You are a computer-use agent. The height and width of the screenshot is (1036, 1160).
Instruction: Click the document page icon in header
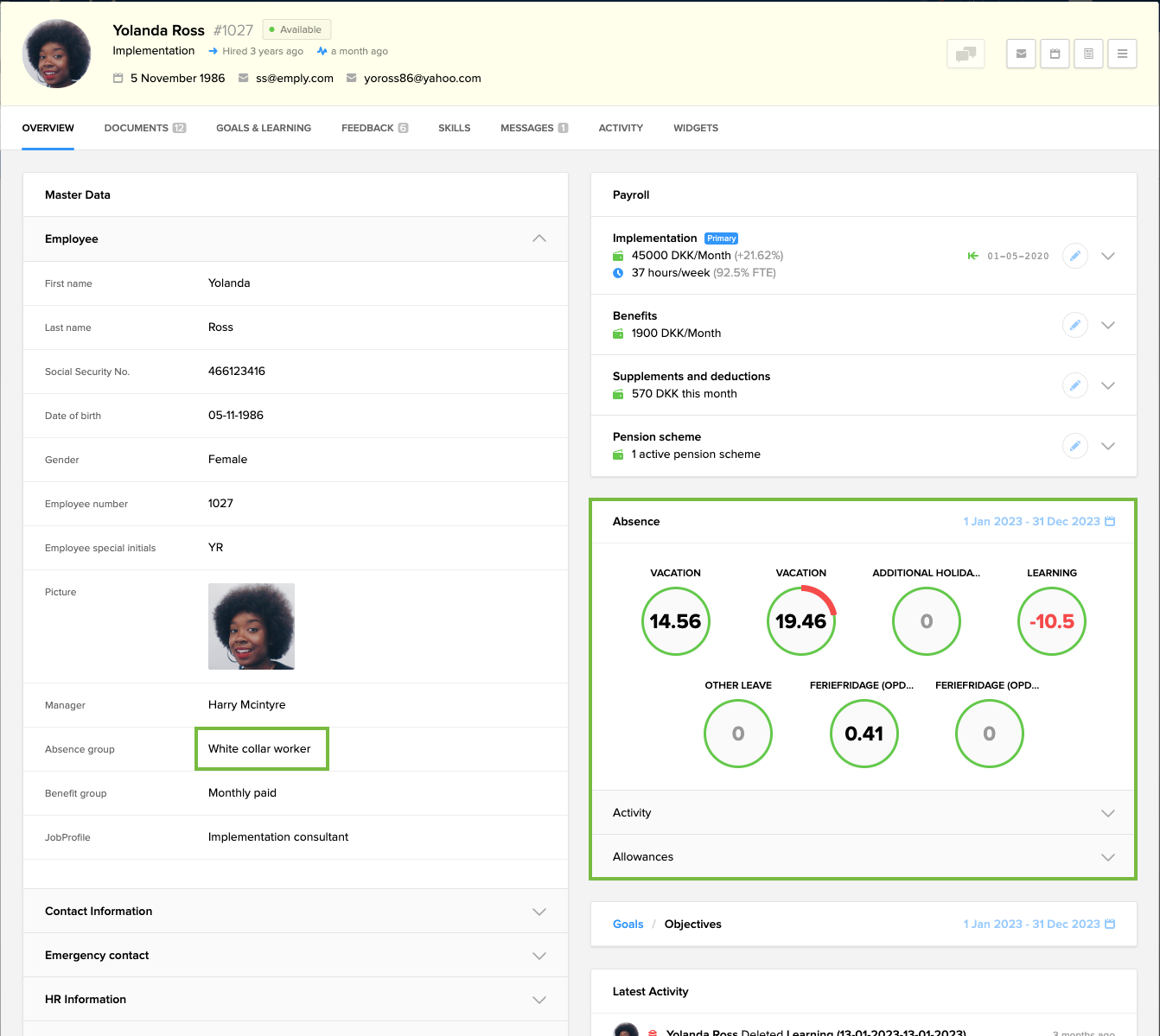1088,54
